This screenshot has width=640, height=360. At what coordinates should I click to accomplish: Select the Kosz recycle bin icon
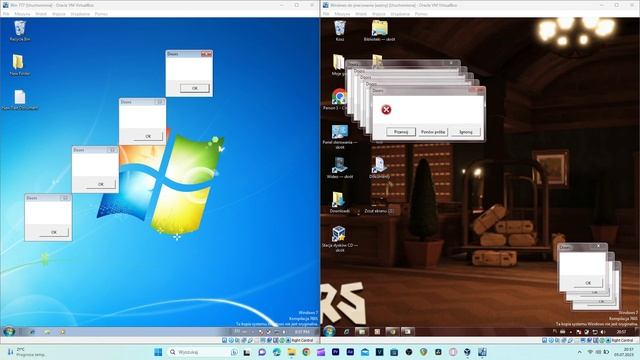pos(340,31)
